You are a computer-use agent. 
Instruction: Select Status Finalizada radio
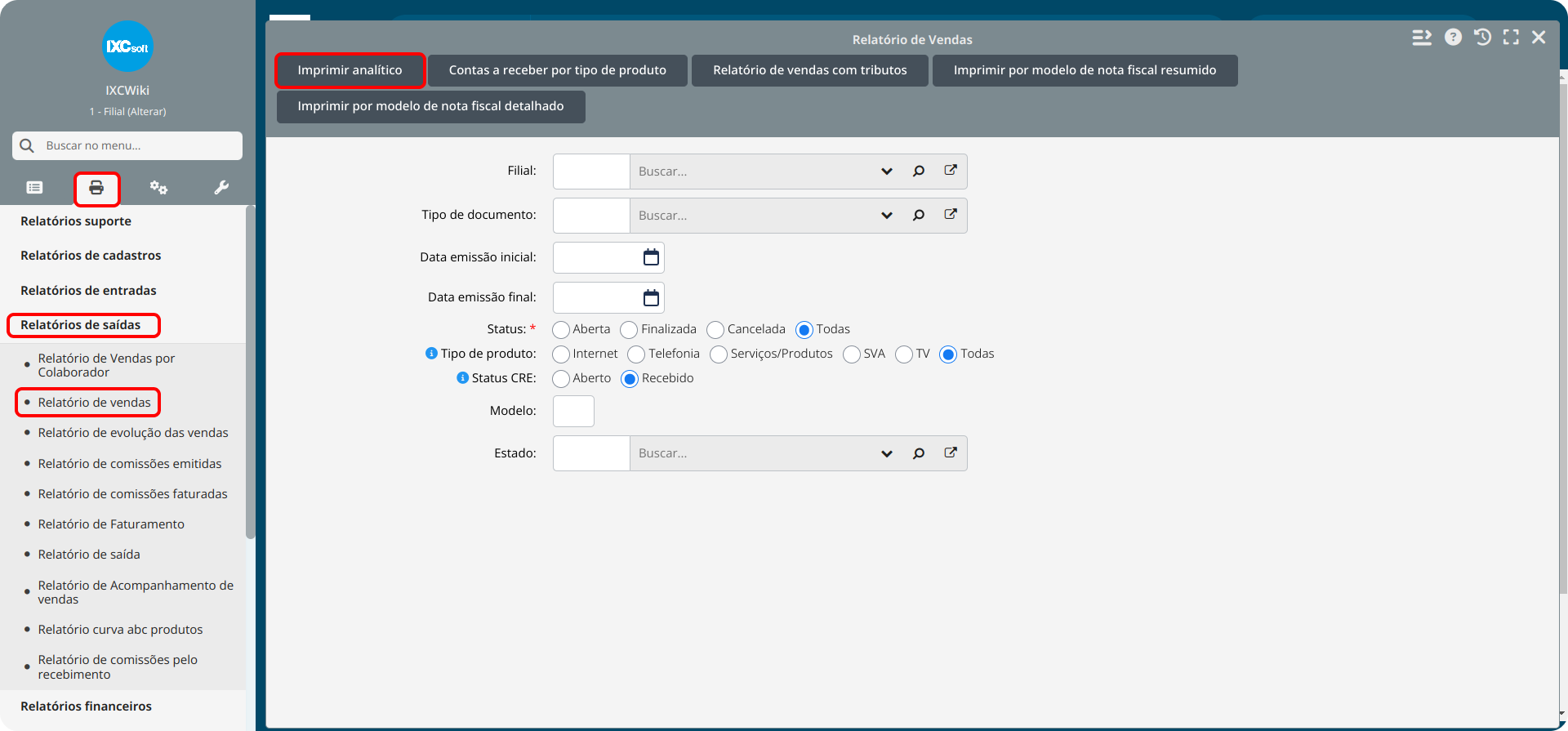click(629, 330)
